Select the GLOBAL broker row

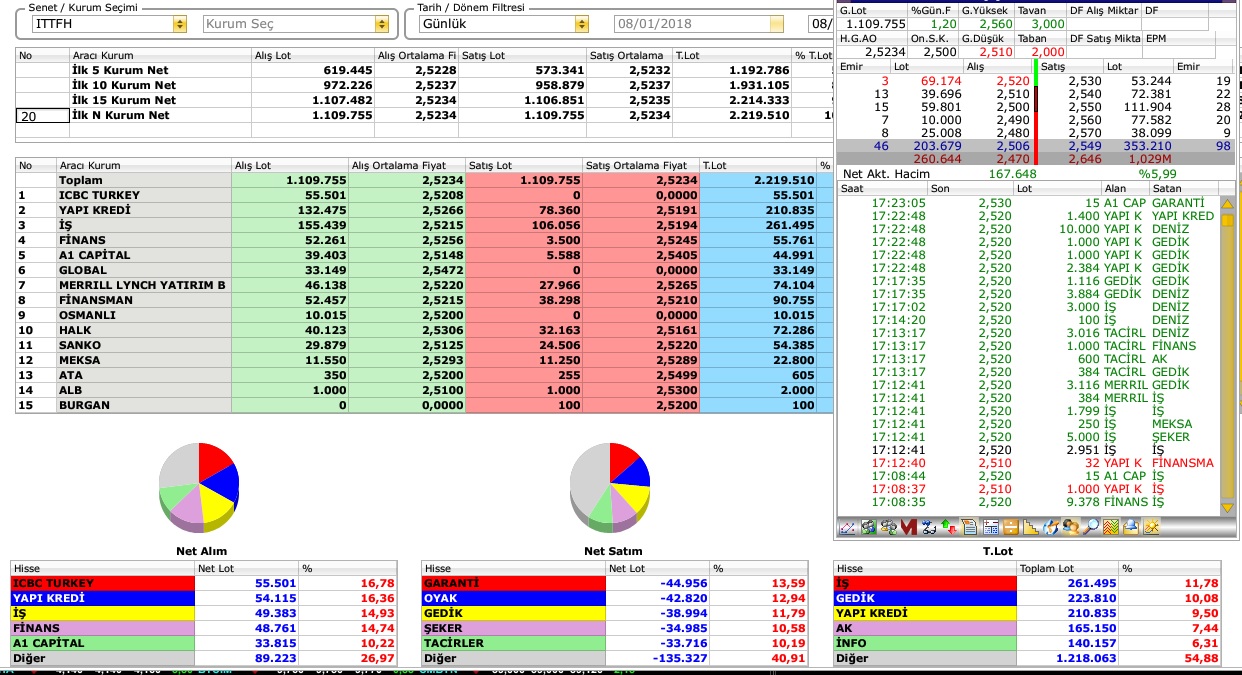point(424,270)
